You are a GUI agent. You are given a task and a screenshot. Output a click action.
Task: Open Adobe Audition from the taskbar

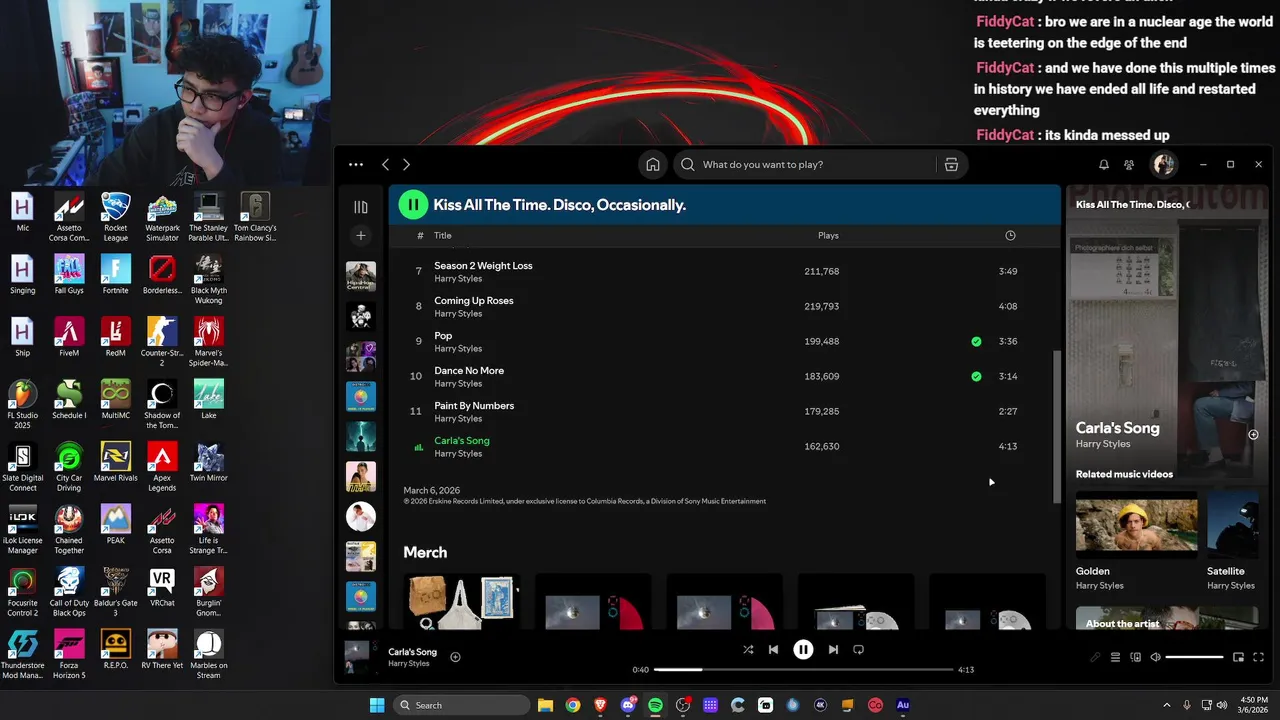coord(903,705)
